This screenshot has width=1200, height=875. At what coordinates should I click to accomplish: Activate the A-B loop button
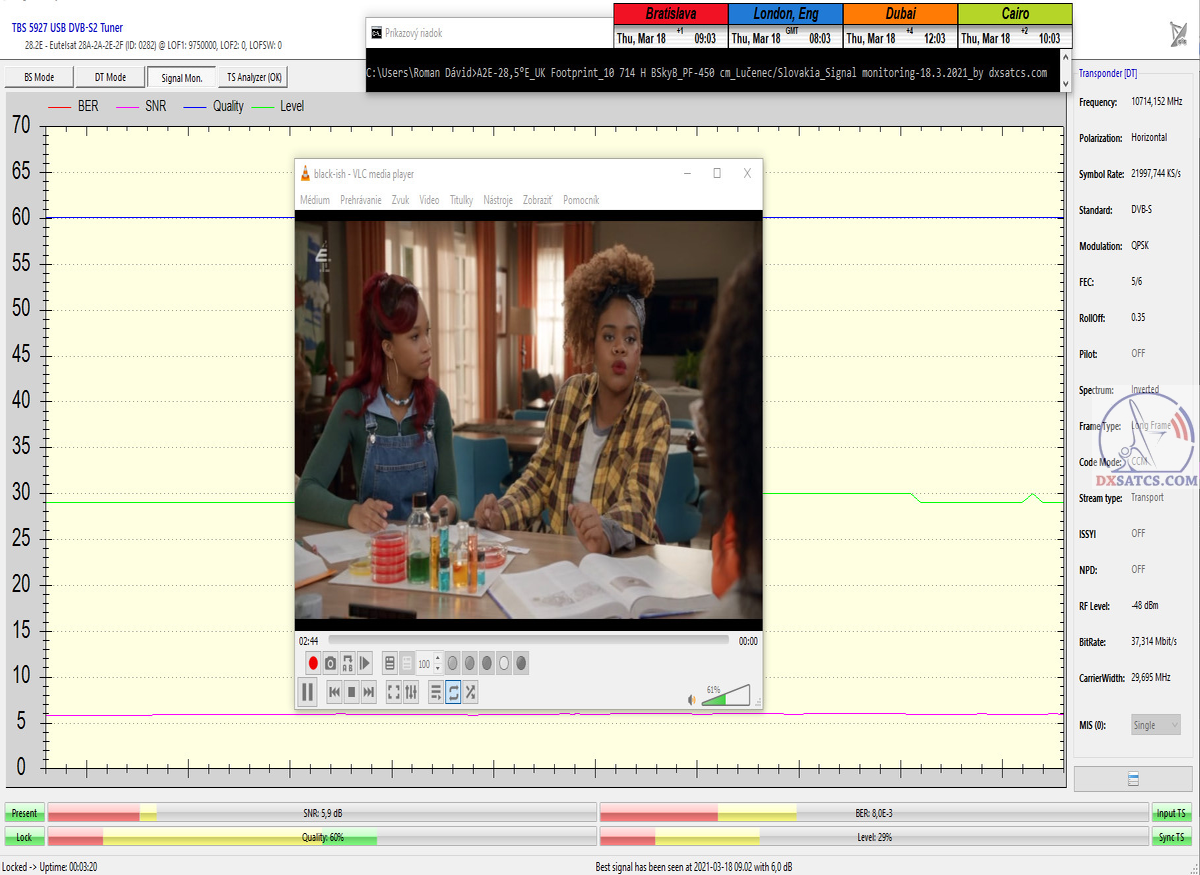[x=347, y=663]
